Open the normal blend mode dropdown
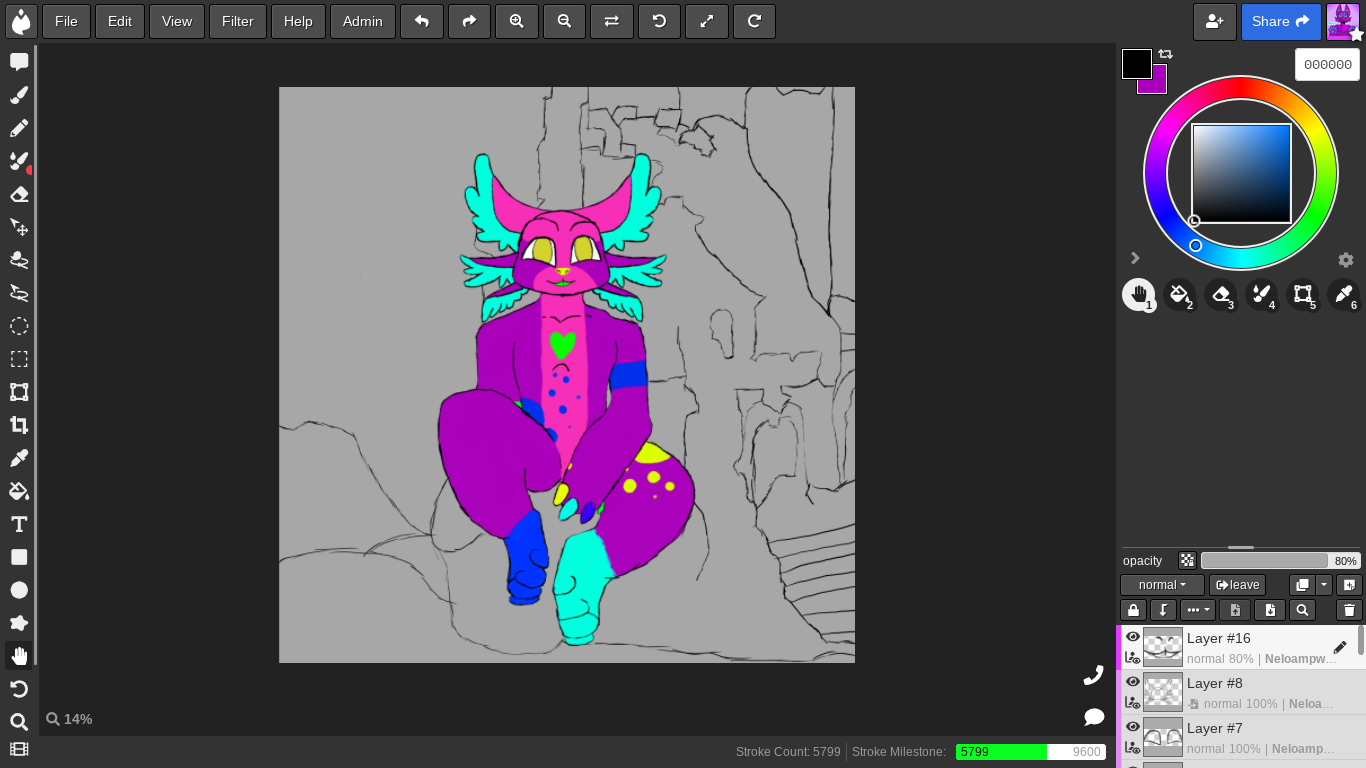Screen dimensions: 1366x768 point(1162,585)
